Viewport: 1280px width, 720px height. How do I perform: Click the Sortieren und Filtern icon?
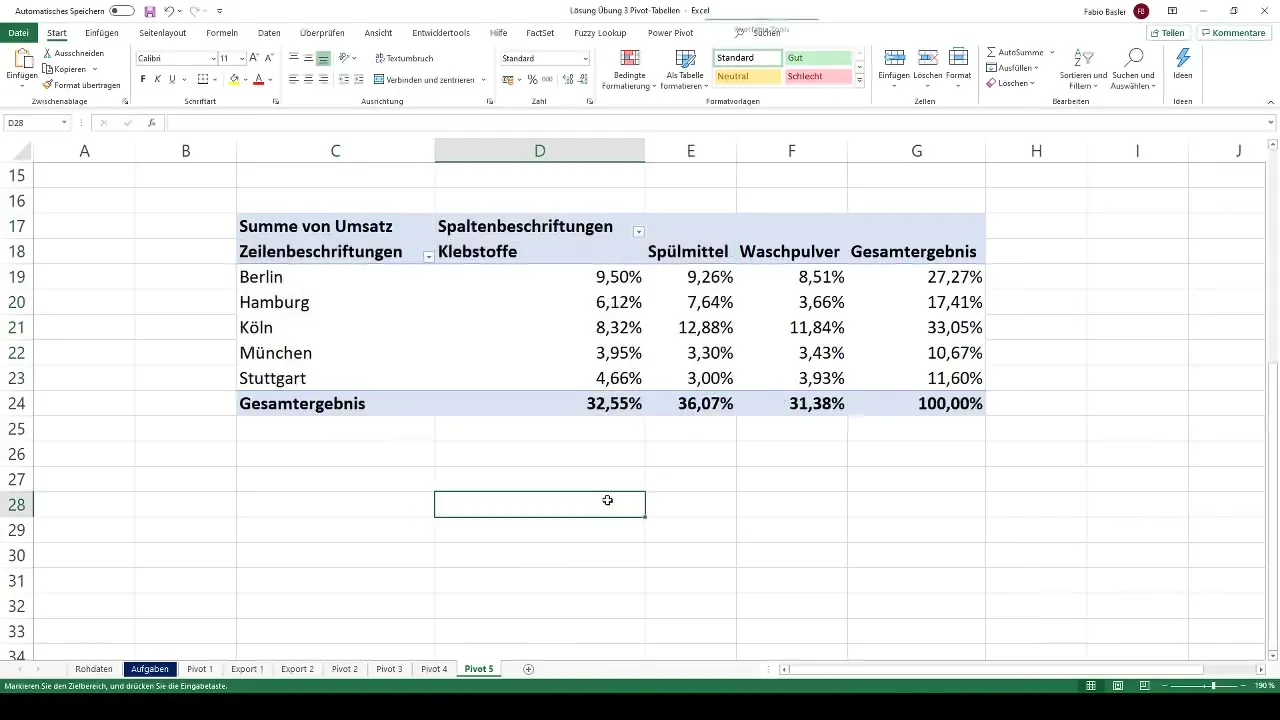1084,58
